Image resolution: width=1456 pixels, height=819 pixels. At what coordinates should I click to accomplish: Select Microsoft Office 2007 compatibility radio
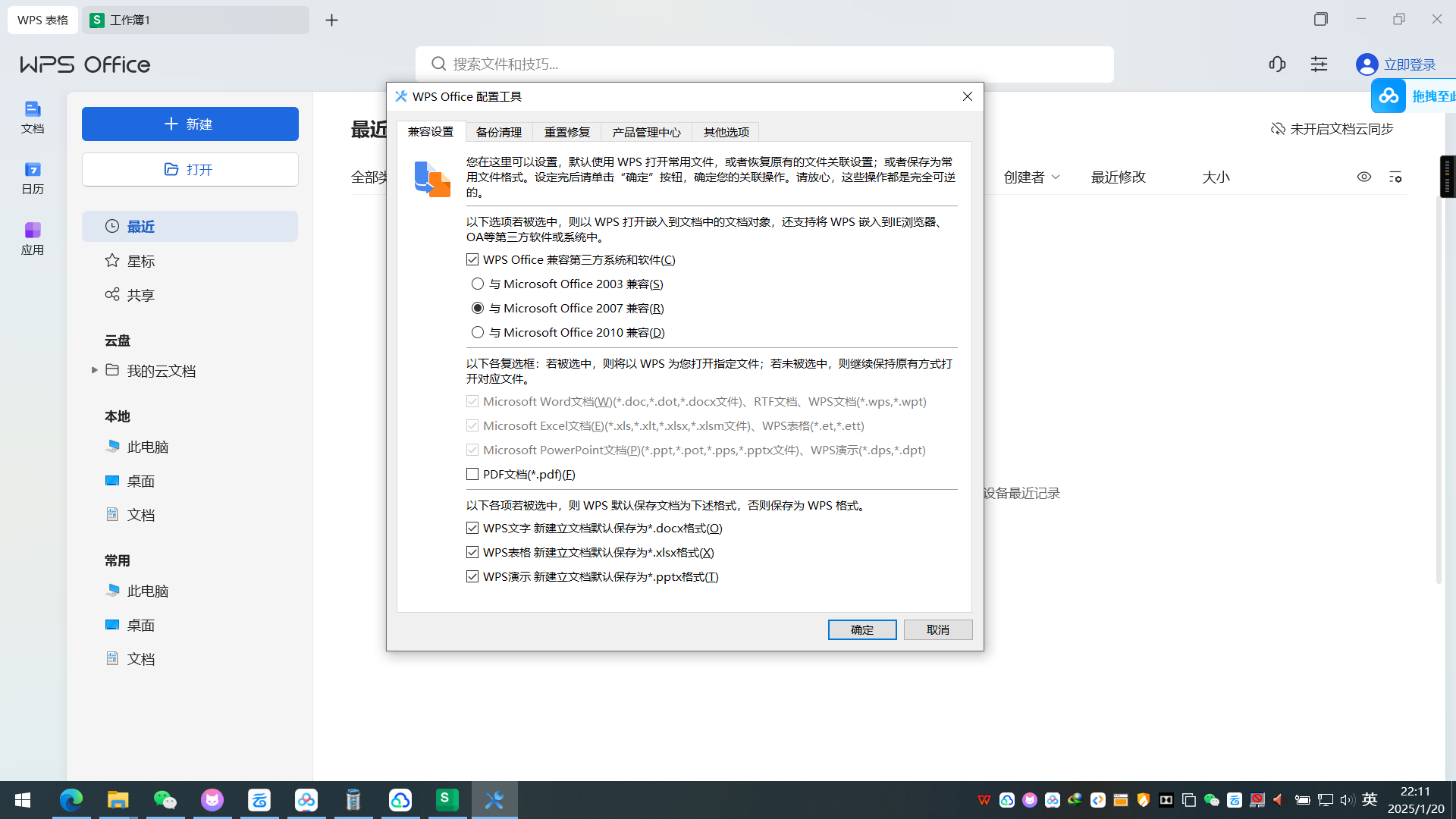[x=478, y=308]
